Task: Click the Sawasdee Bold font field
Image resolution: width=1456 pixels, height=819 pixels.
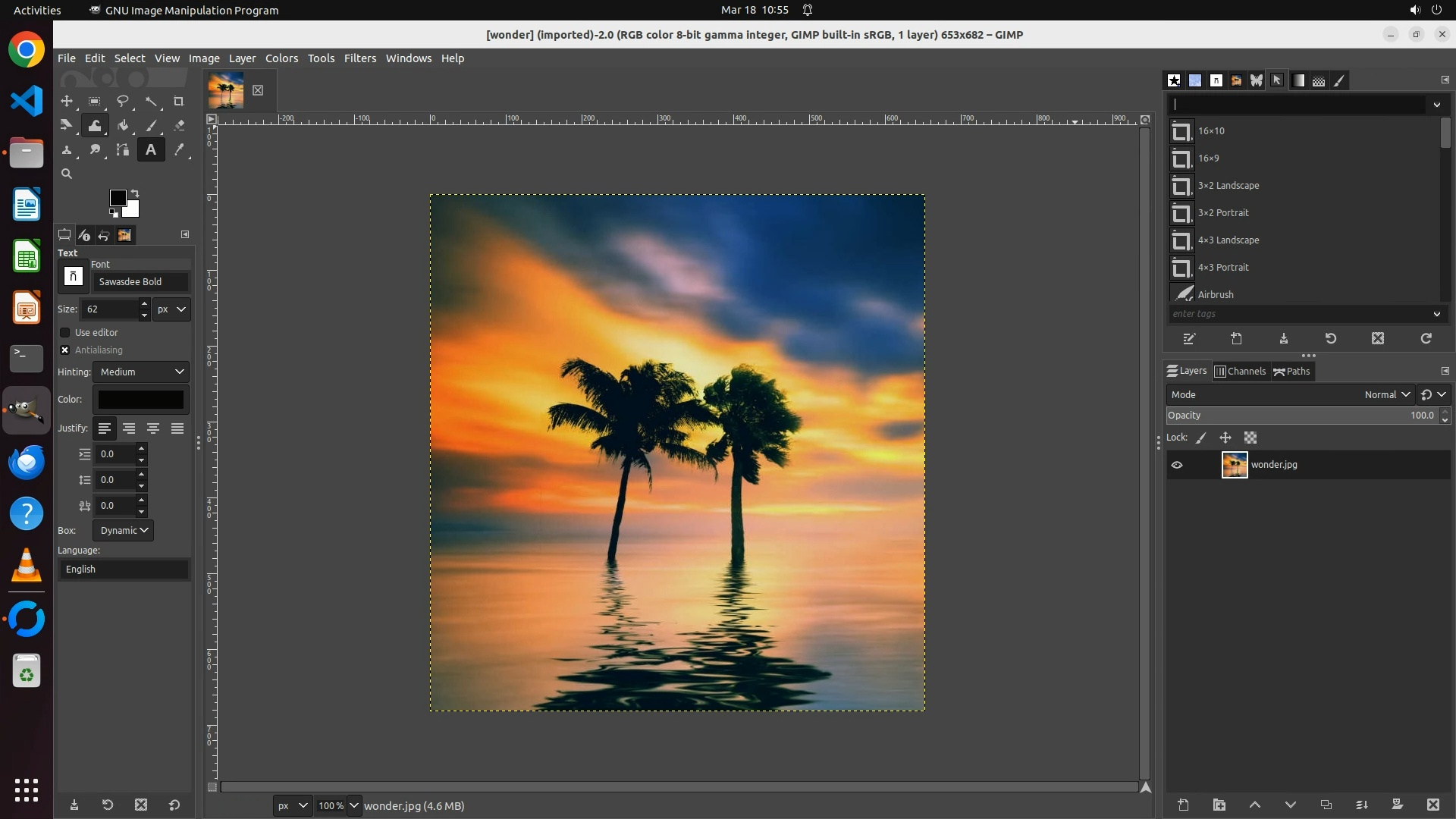Action: 140,282
